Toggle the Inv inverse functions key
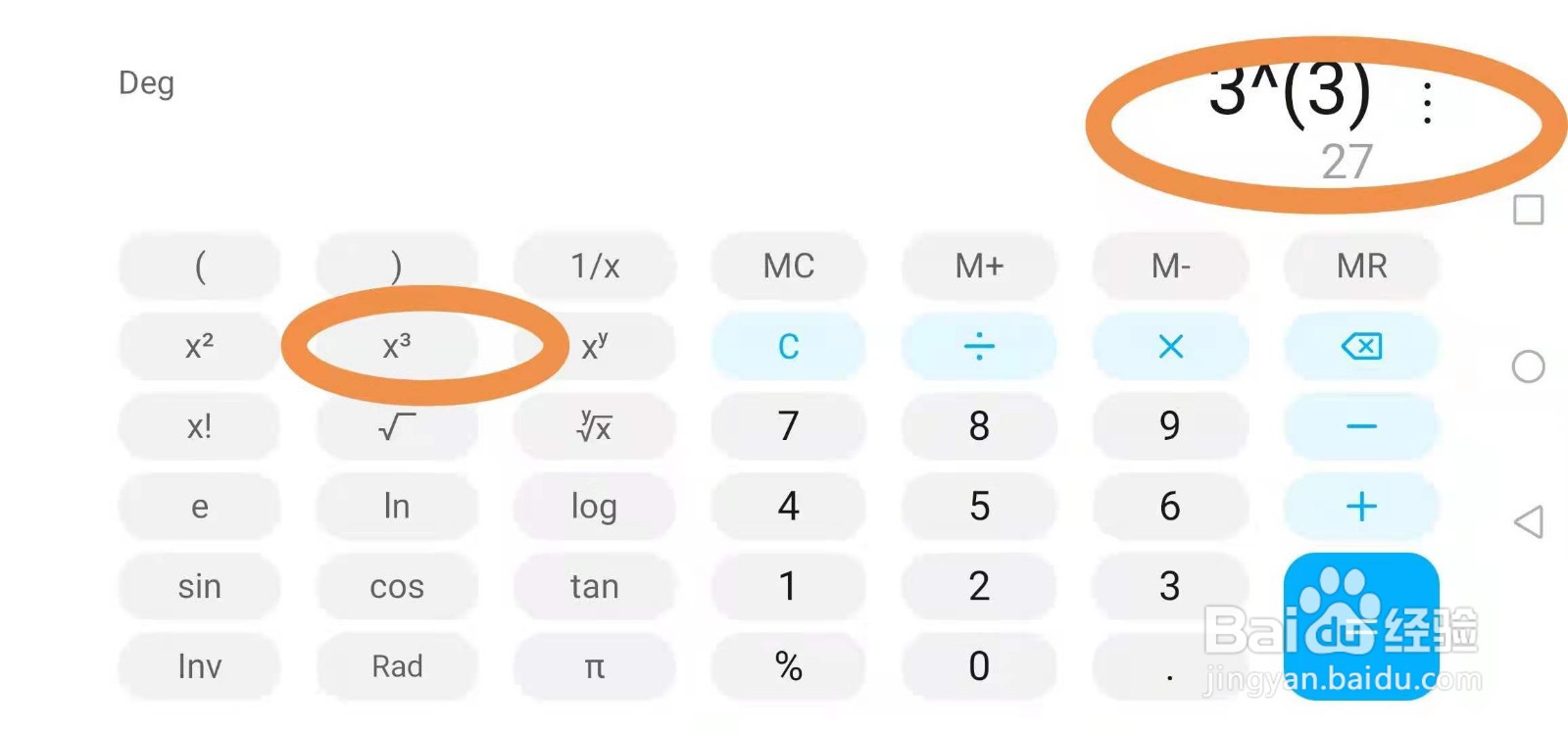The height and width of the screenshot is (733, 1568). click(x=199, y=666)
